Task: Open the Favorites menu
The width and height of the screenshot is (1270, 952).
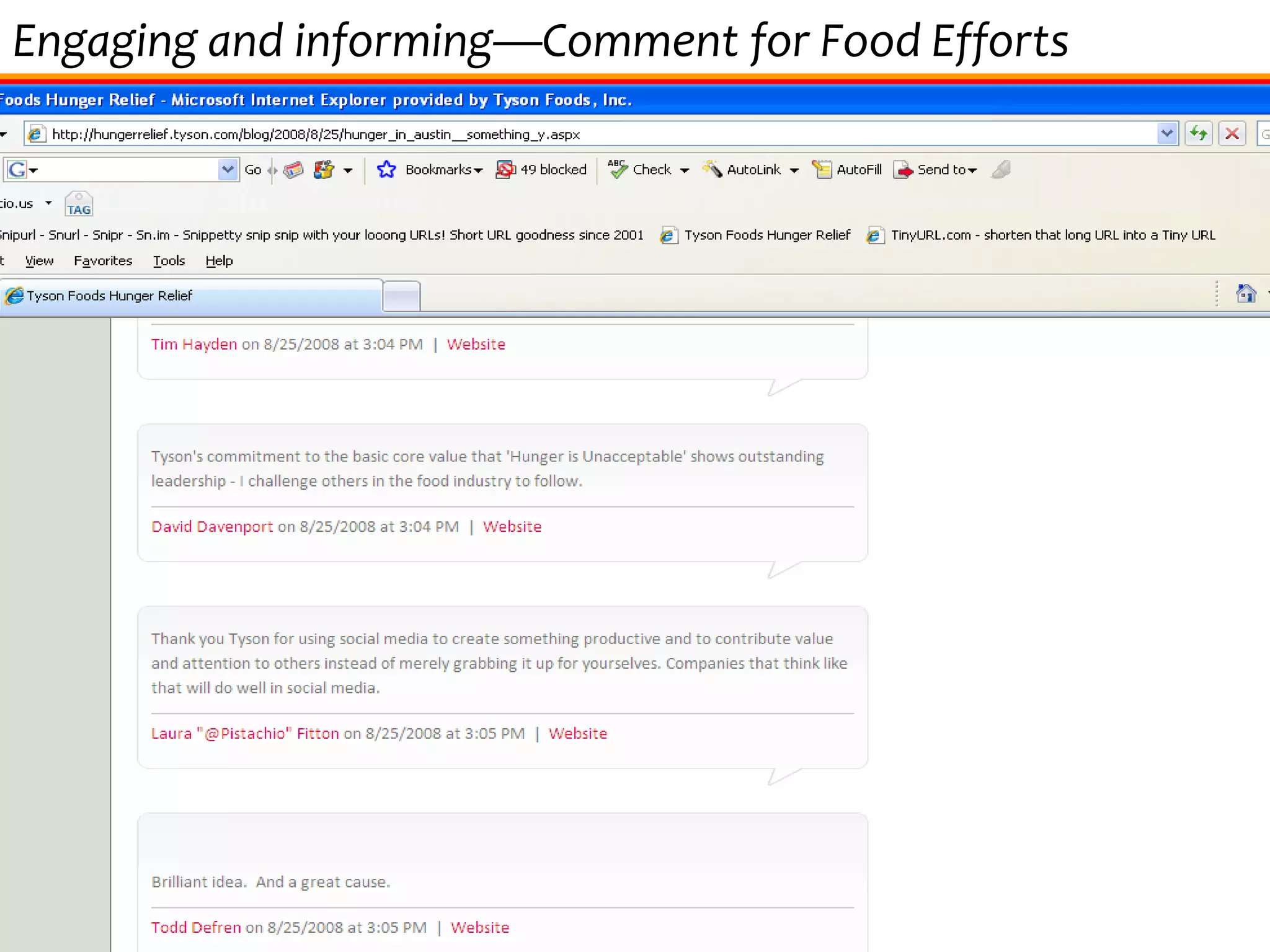Action: 103,261
